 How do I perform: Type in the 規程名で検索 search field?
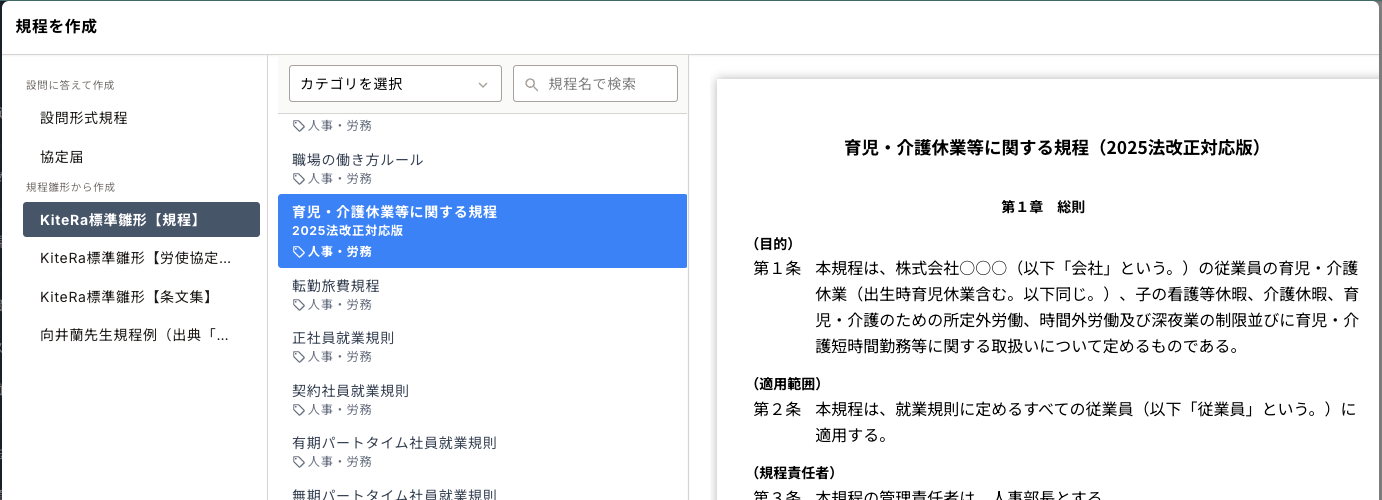607,84
